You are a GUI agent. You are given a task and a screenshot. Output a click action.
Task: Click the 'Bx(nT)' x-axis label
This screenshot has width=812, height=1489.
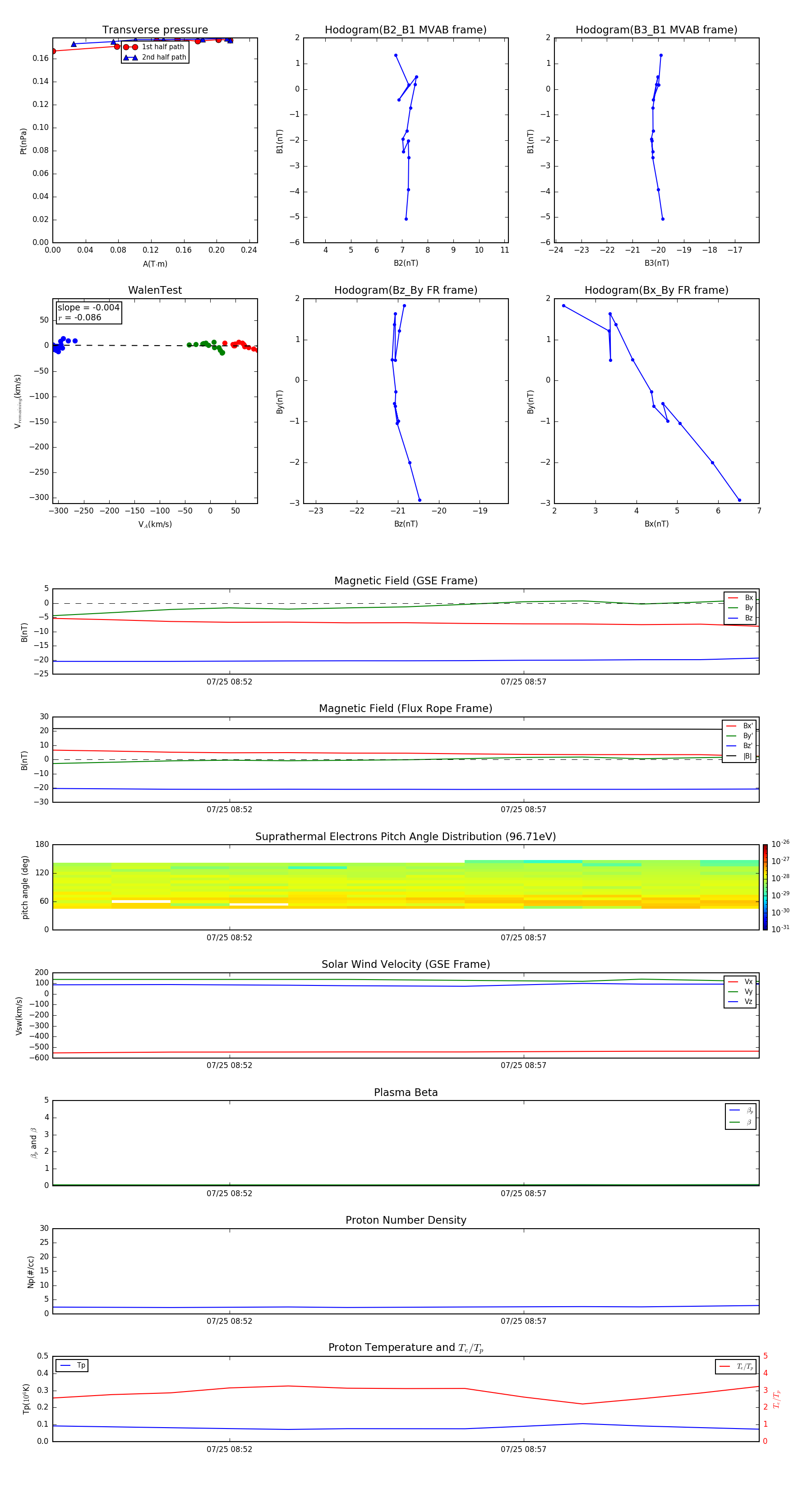tap(656, 524)
